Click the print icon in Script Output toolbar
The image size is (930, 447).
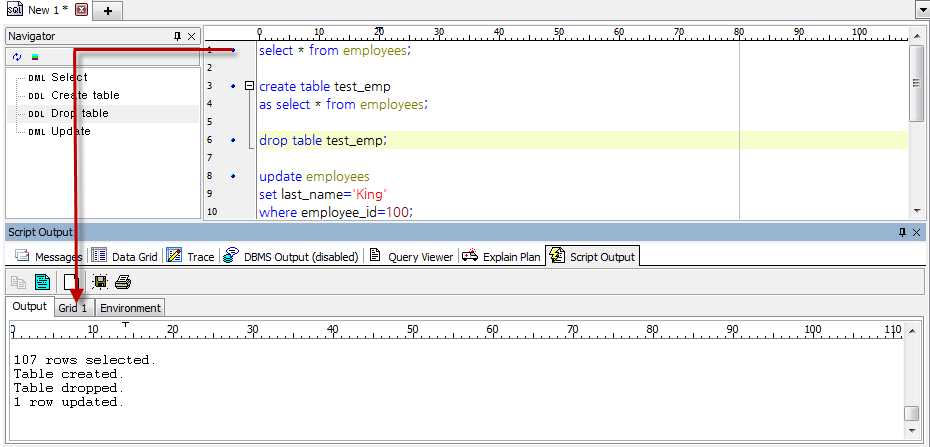pyautogui.click(x=122, y=282)
